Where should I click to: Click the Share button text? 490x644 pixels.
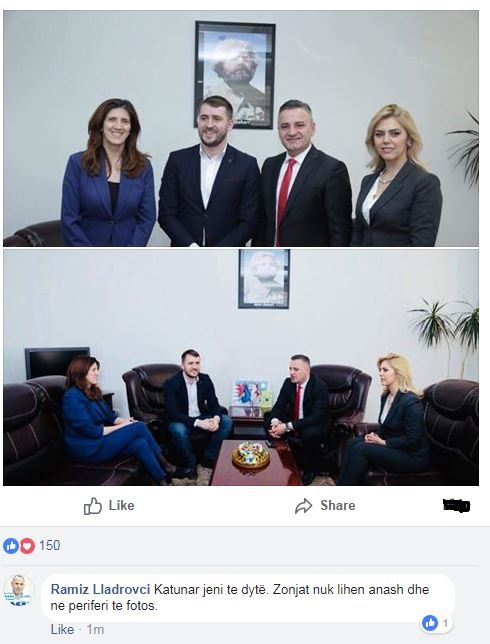pos(338,505)
